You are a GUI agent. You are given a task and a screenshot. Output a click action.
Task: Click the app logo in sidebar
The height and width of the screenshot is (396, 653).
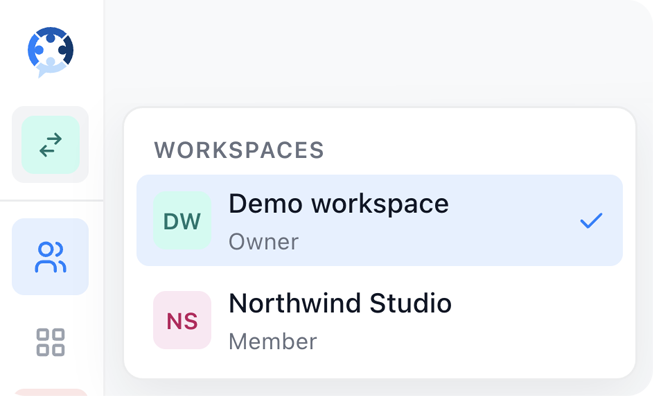(50, 52)
